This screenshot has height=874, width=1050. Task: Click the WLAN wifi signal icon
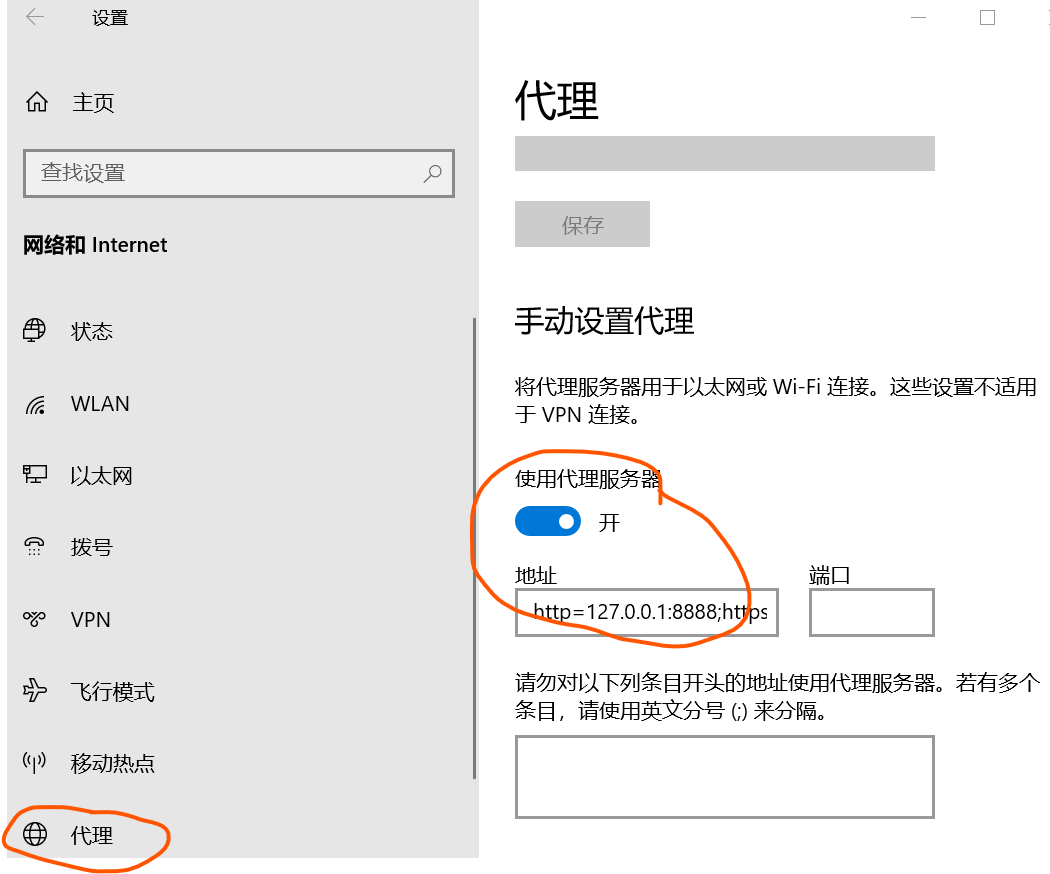pyautogui.click(x=35, y=404)
